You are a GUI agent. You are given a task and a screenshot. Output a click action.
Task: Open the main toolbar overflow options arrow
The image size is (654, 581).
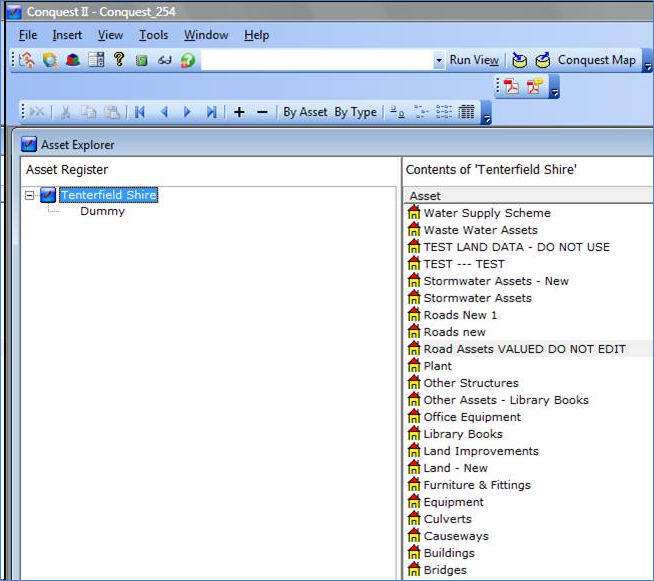(648, 61)
